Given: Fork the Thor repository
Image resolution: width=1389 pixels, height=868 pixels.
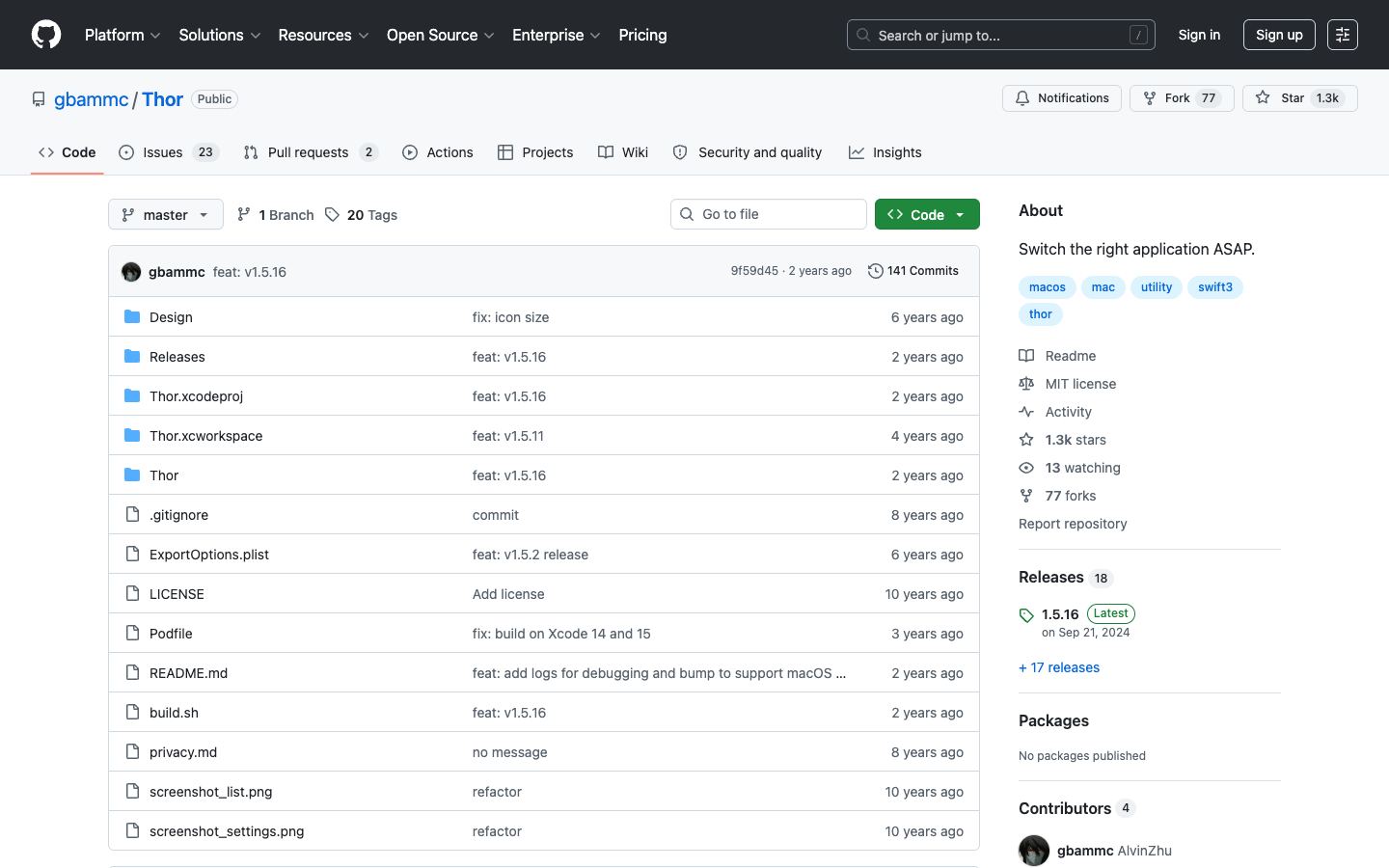Looking at the screenshot, I should coord(1182,98).
